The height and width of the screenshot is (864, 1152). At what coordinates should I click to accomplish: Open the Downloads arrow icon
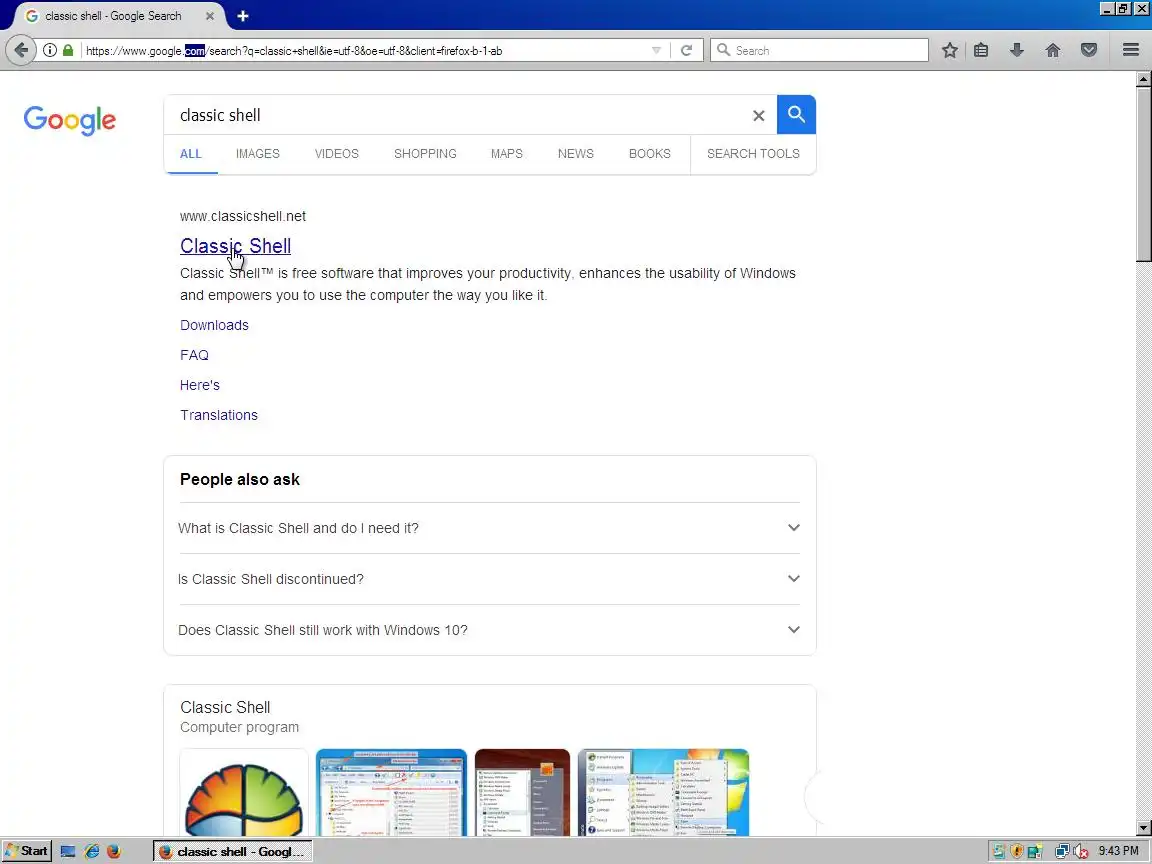click(x=1017, y=50)
